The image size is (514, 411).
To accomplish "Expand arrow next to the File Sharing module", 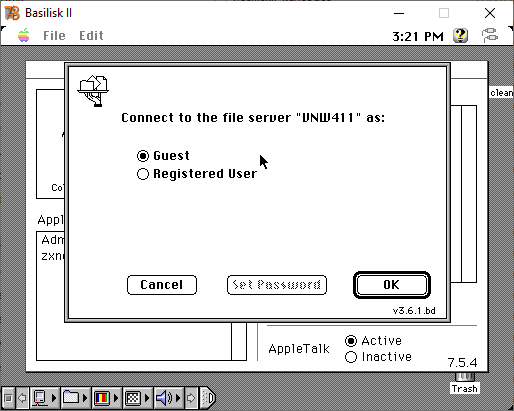I will (x=85, y=398).
